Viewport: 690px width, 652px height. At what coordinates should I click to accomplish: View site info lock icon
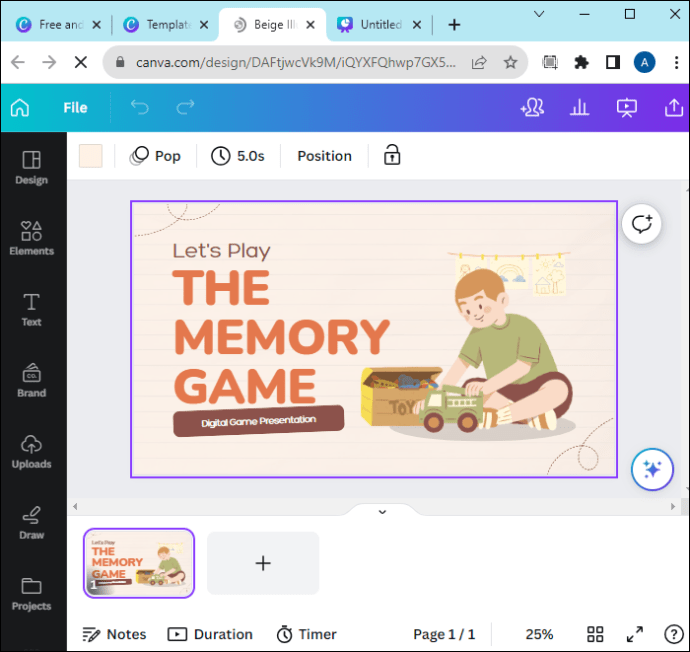(120, 62)
